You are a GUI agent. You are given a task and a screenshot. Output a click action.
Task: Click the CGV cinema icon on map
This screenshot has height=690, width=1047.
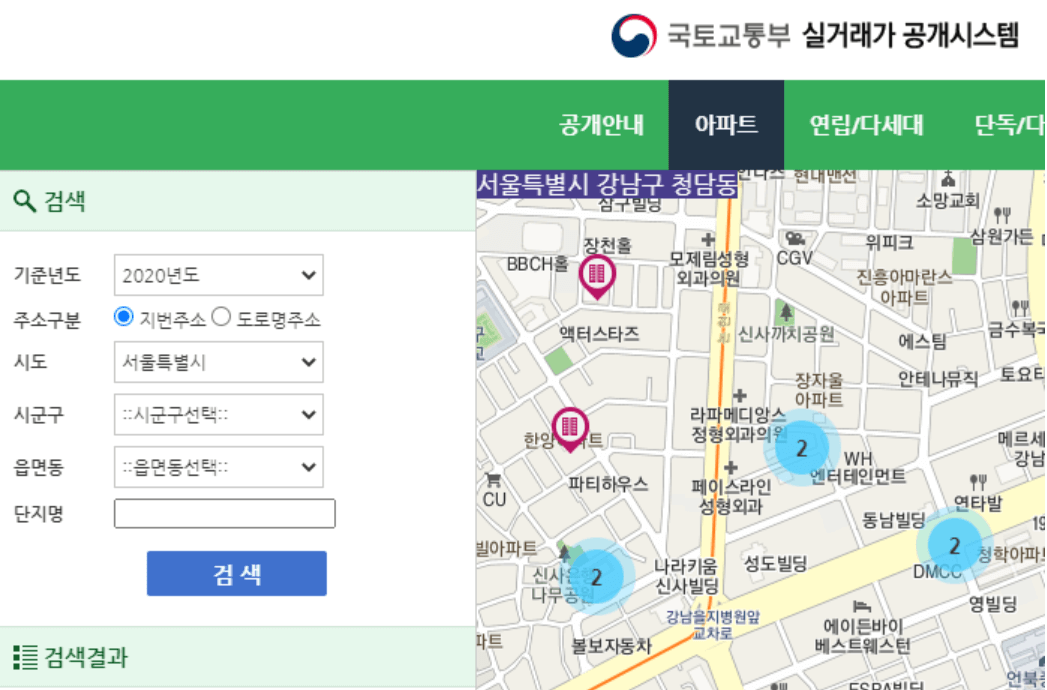coord(795,238)
